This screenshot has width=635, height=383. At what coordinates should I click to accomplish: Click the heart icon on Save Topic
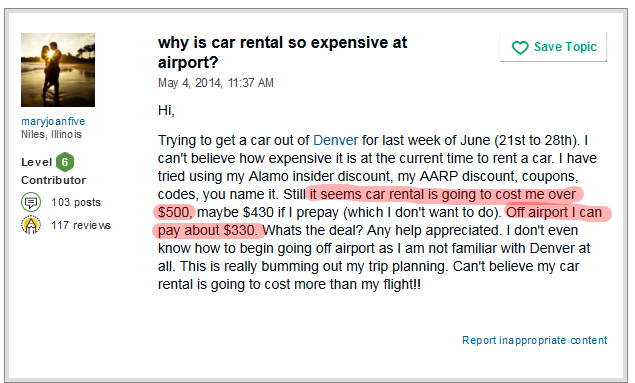520,48
